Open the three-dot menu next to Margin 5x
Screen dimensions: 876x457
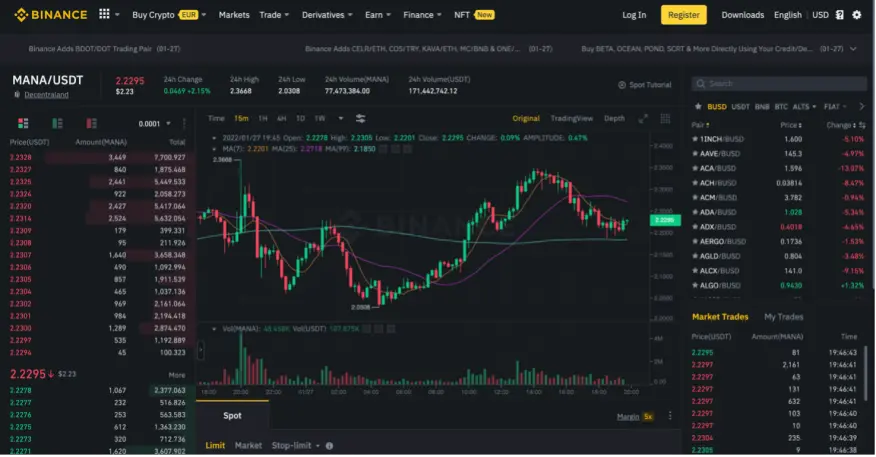click(x=670, y=416)
